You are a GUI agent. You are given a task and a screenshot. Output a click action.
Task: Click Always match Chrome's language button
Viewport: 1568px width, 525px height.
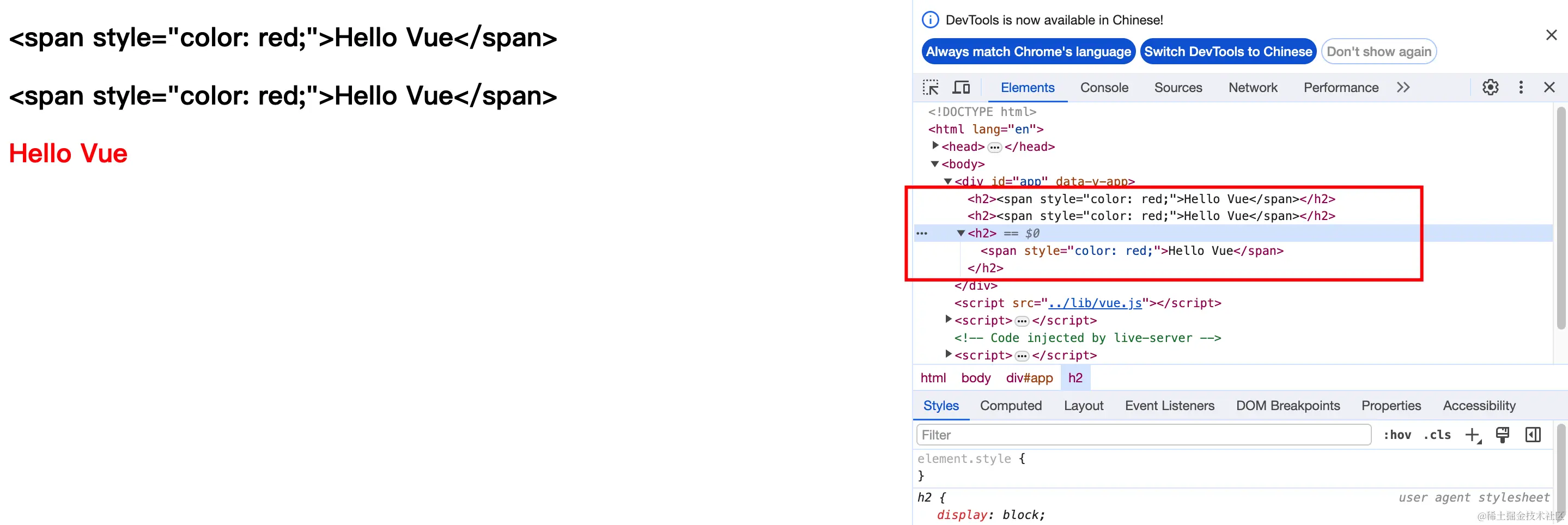click(x=1028, y=52)
